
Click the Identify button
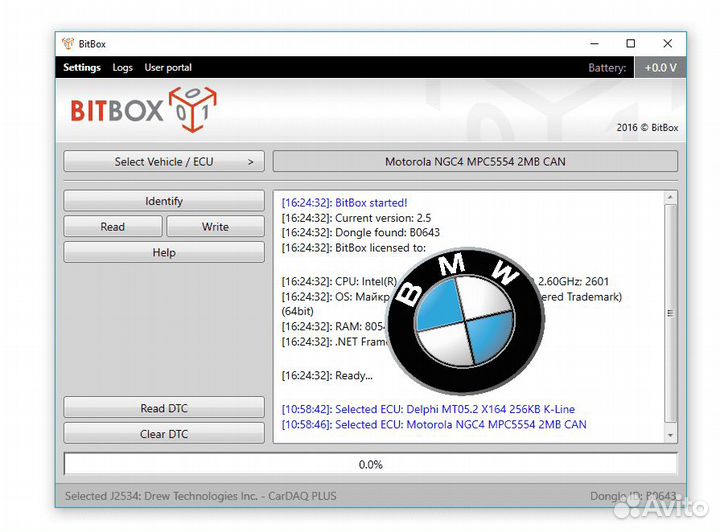click(164, 201)
